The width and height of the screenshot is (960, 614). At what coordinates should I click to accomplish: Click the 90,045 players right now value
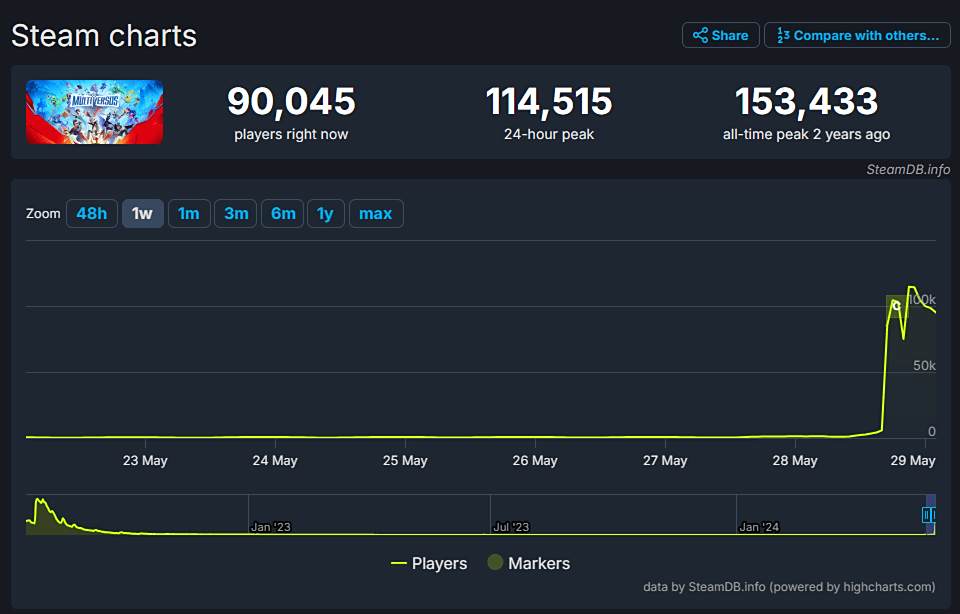(291, 101)
